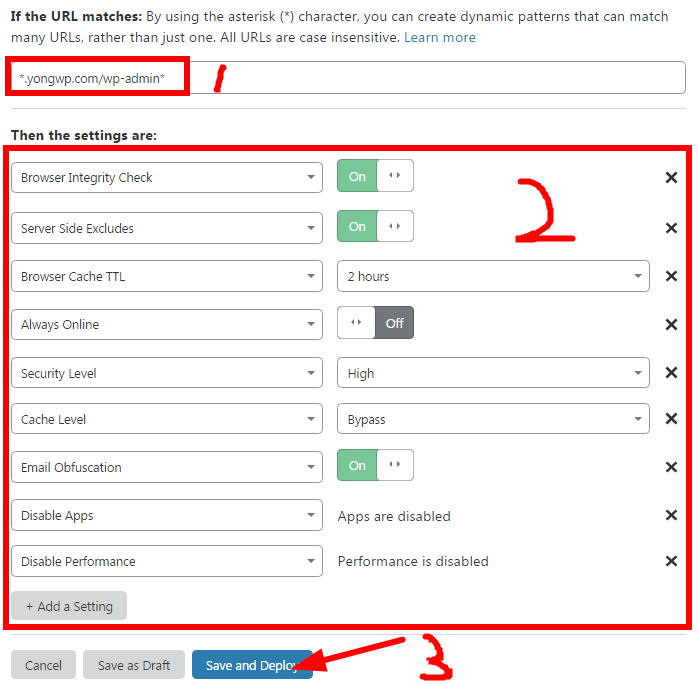This screenshot has width=698, height=685.
Task: Enable the Always Online switch
Action: (x=375, y=323)
